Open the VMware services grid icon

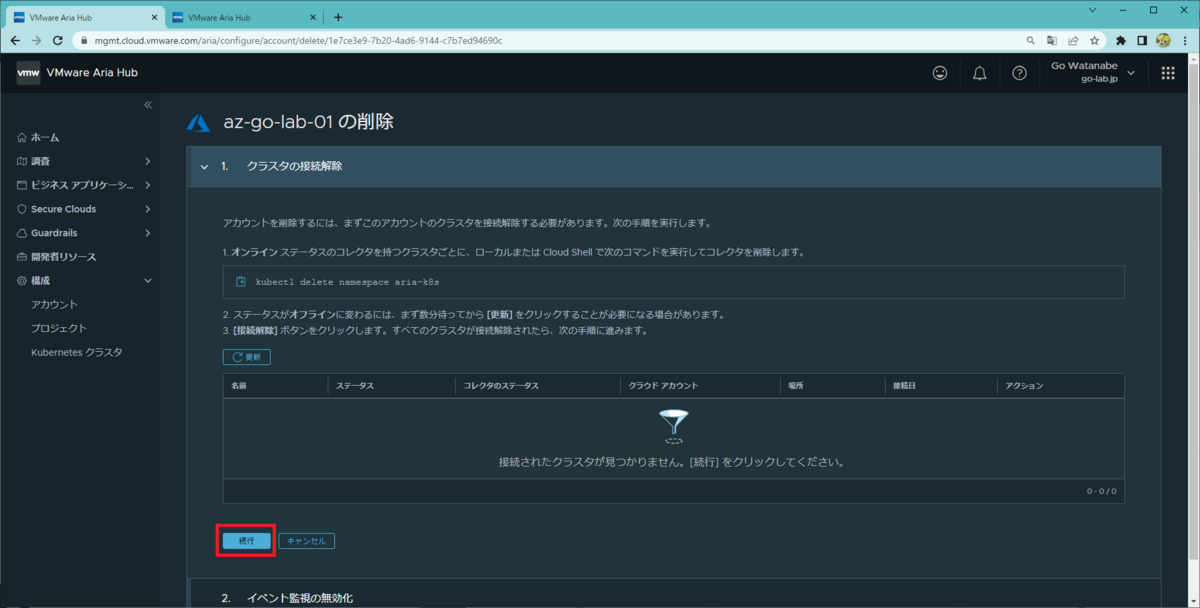pos(1168,73)
